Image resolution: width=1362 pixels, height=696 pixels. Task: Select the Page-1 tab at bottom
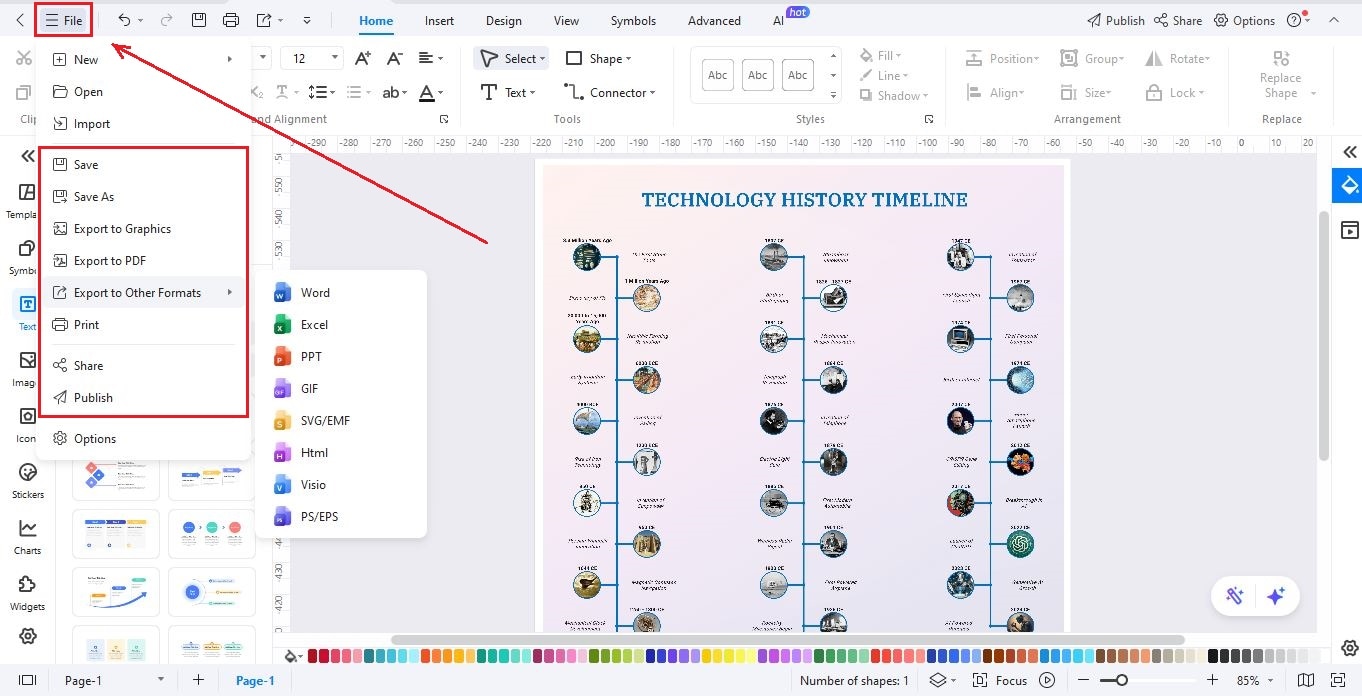click(255, 680)
